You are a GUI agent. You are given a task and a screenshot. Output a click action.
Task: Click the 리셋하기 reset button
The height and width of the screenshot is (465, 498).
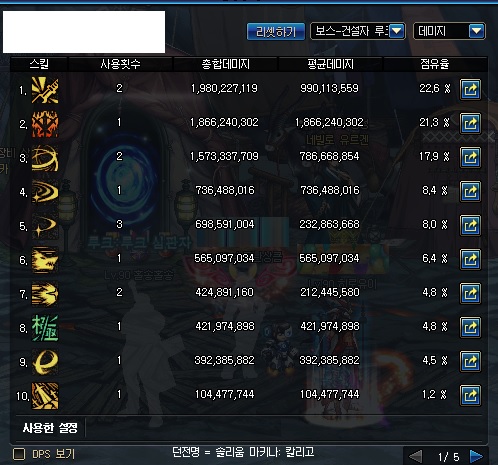click(x=276, y=32)
